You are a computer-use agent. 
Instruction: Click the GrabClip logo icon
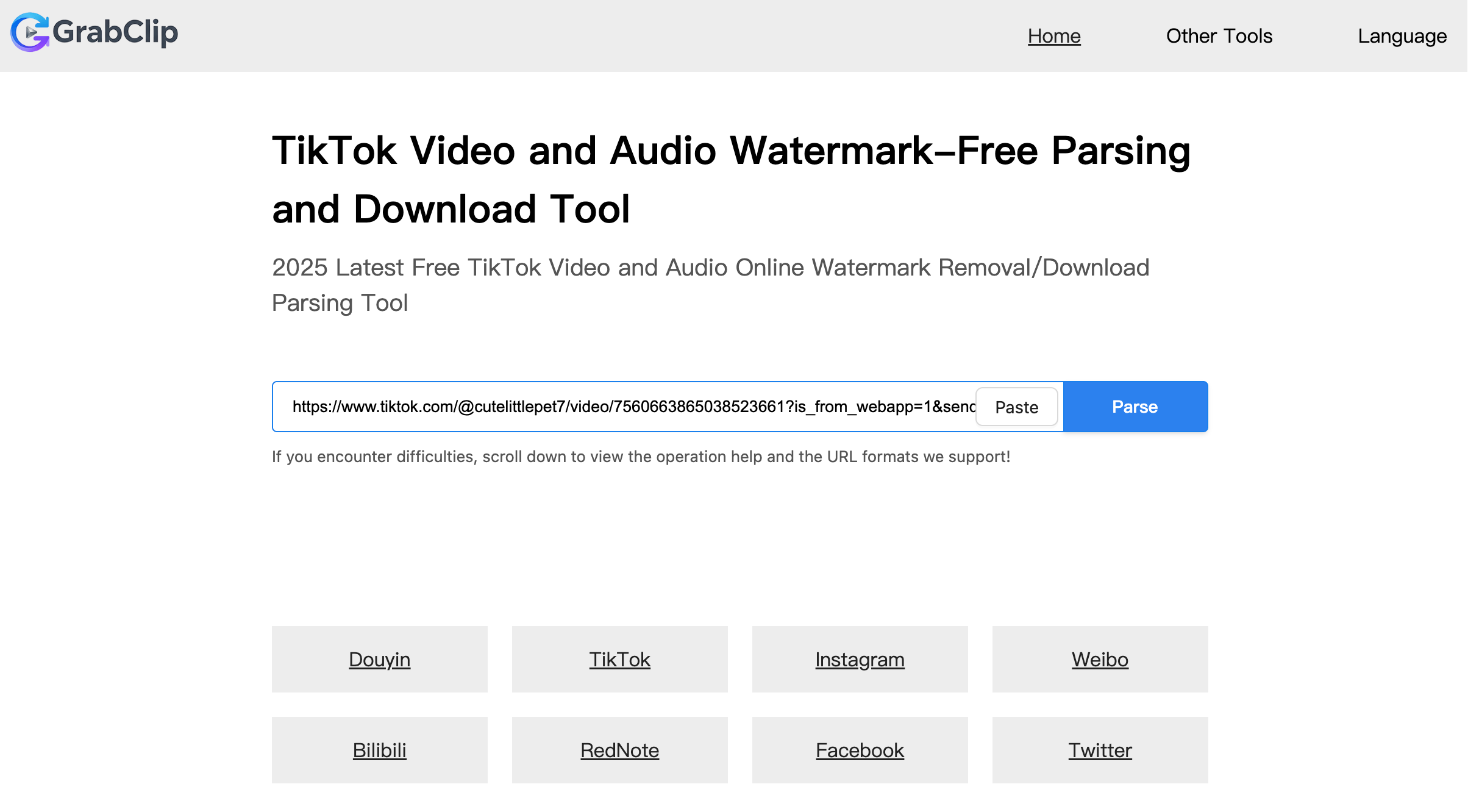(29, 32)
